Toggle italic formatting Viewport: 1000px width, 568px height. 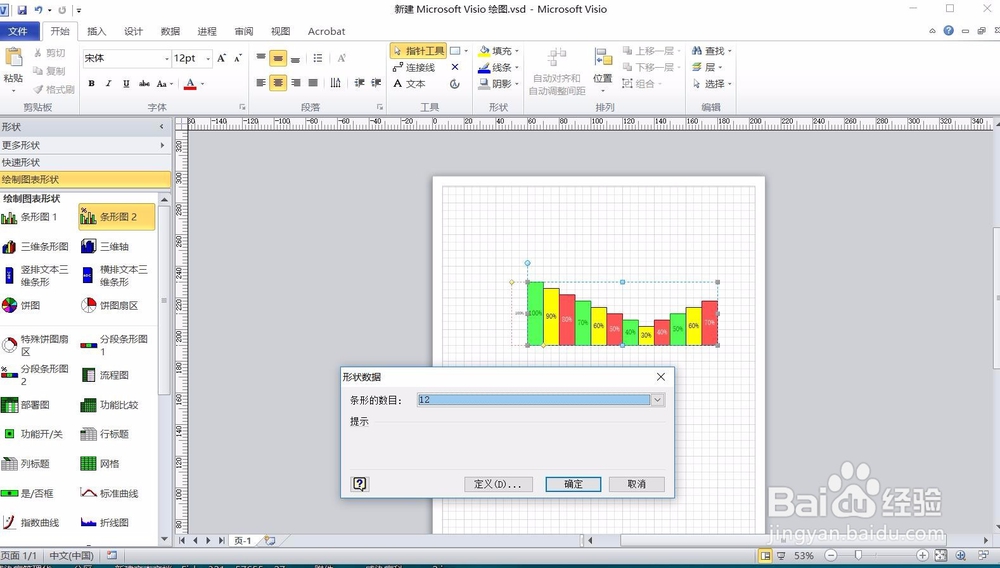click(x=108, y=84)
